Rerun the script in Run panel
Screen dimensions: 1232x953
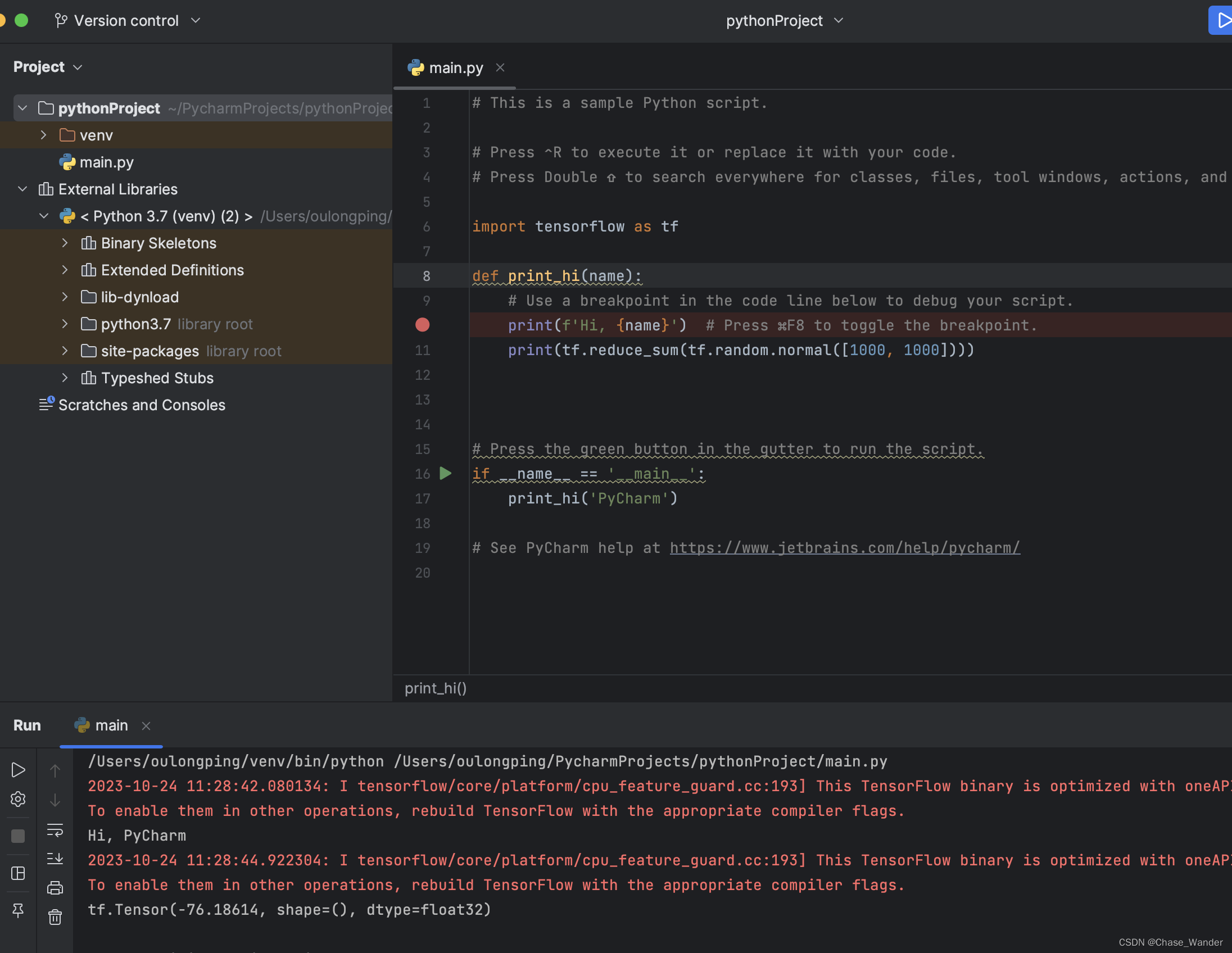click(18, 770)
